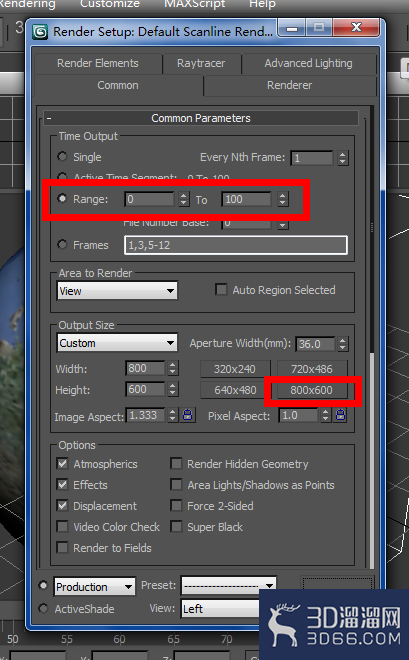The height and width of the screenshot is (660, 409).
Task: Adjust the Height spinner arrows
Action: tap(173, 389)
